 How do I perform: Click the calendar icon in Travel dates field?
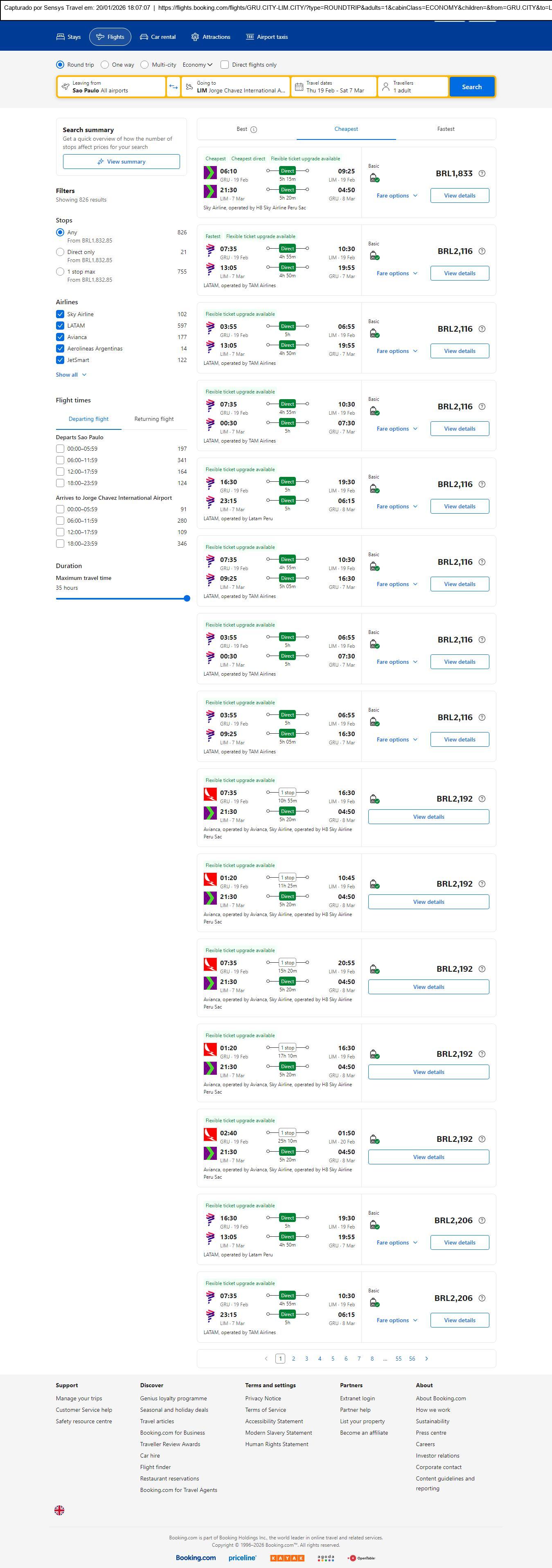299,87
